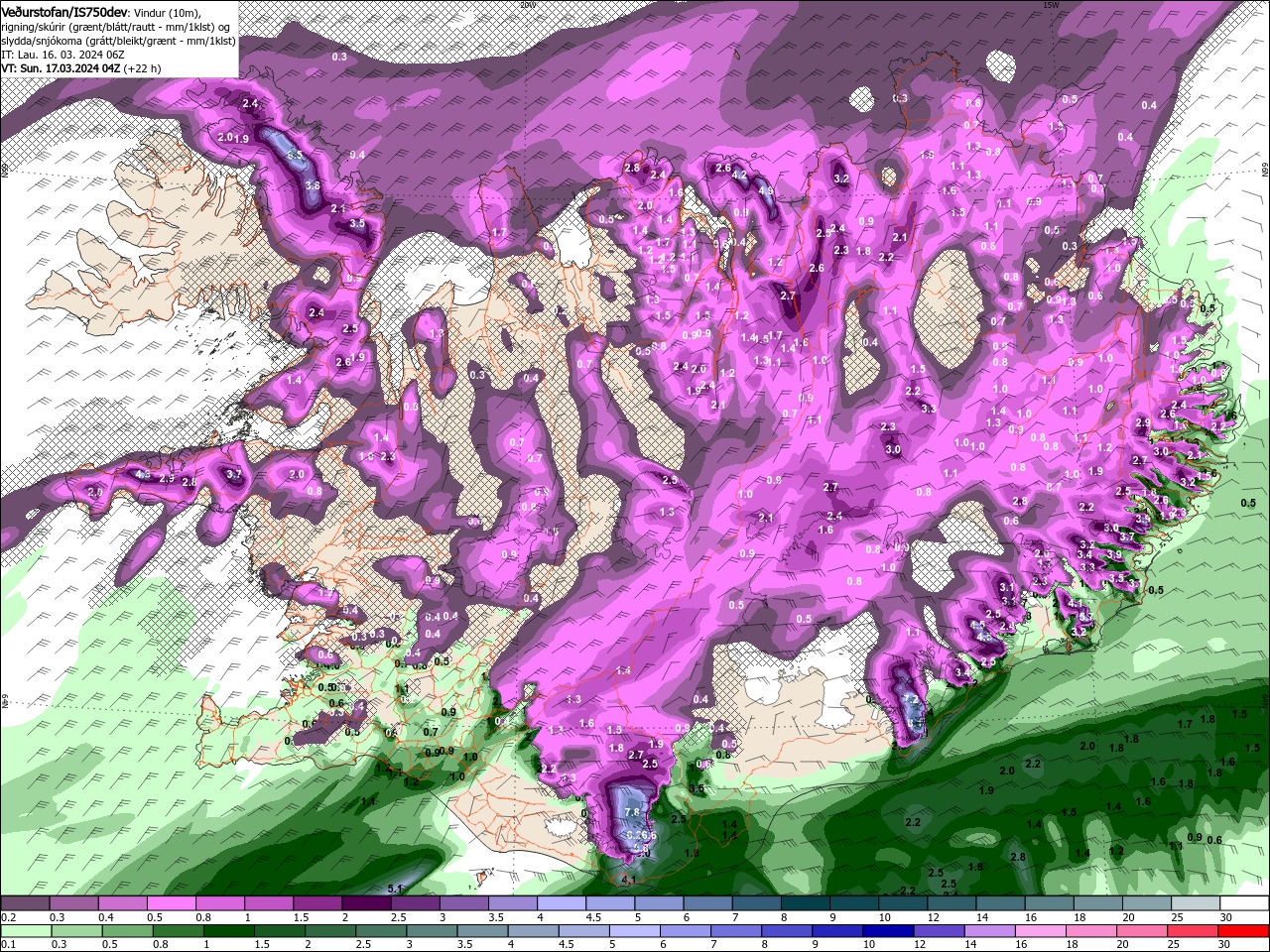Screen dimensions: 1270x952
Task: Select the upper legend swatch starting at 0.2
Action: pos(25,903)
